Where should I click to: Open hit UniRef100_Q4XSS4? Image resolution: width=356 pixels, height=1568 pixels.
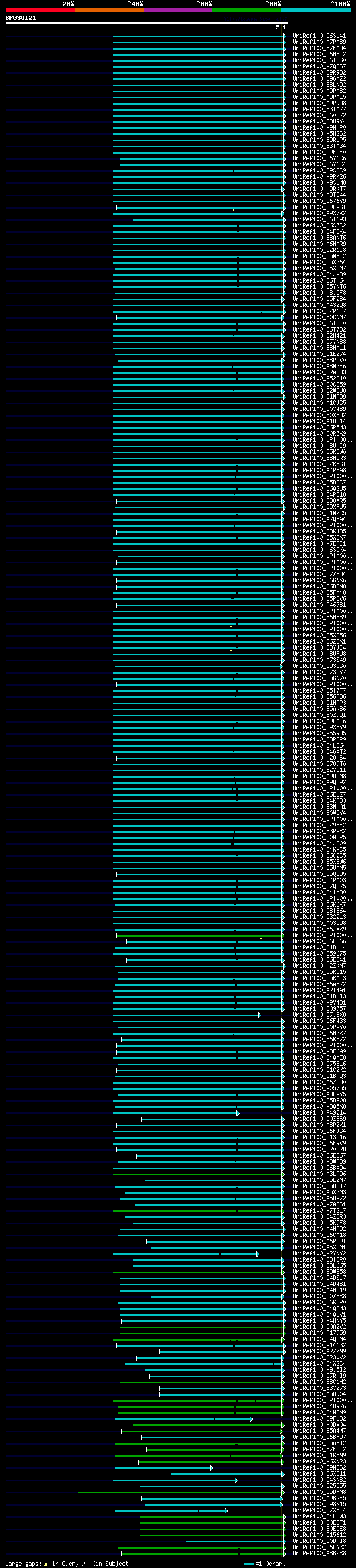pos(319,1363)
